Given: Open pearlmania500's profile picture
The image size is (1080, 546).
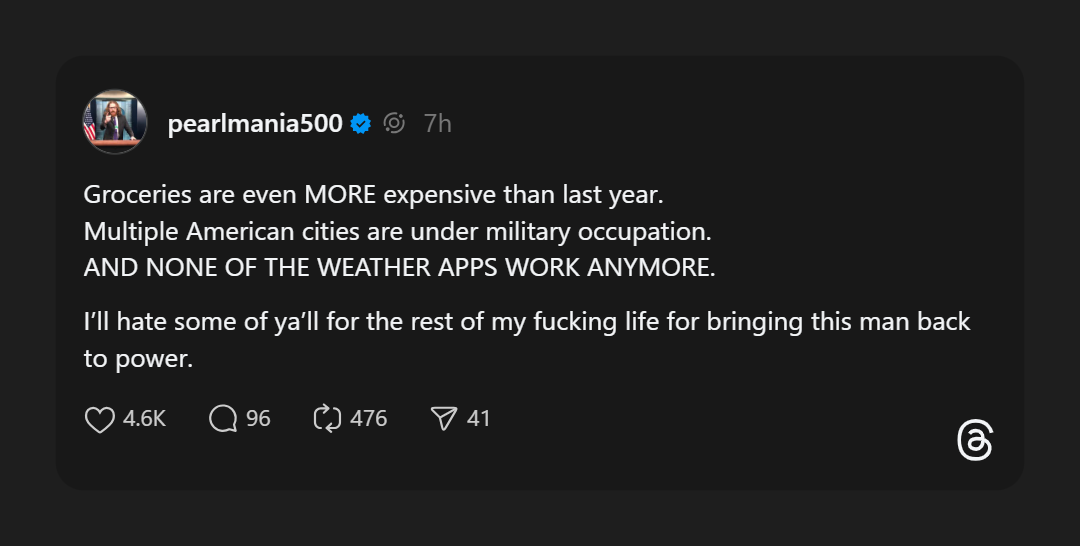Looking at the screenshot, I should tap(115, 123).
